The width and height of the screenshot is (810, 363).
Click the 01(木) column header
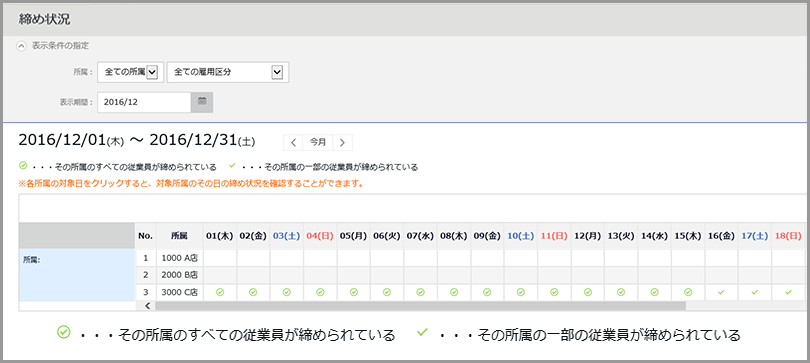point(220,236)
